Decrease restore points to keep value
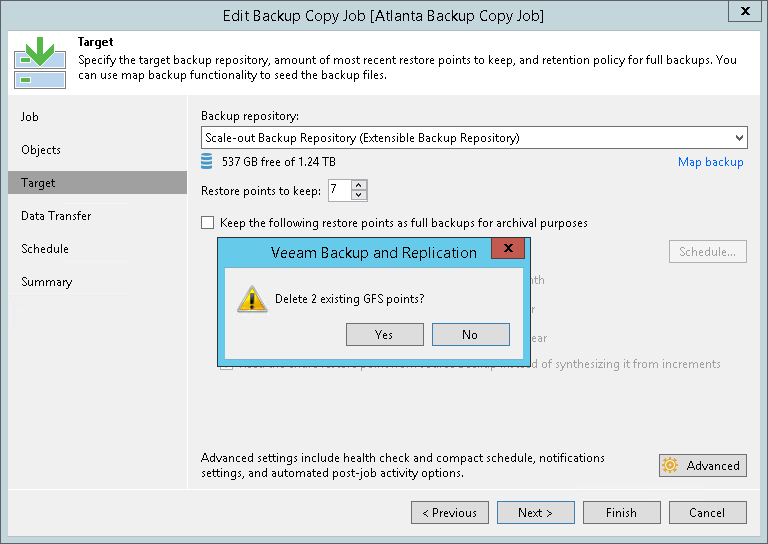The image size is (768, 544). coord(360,195)
